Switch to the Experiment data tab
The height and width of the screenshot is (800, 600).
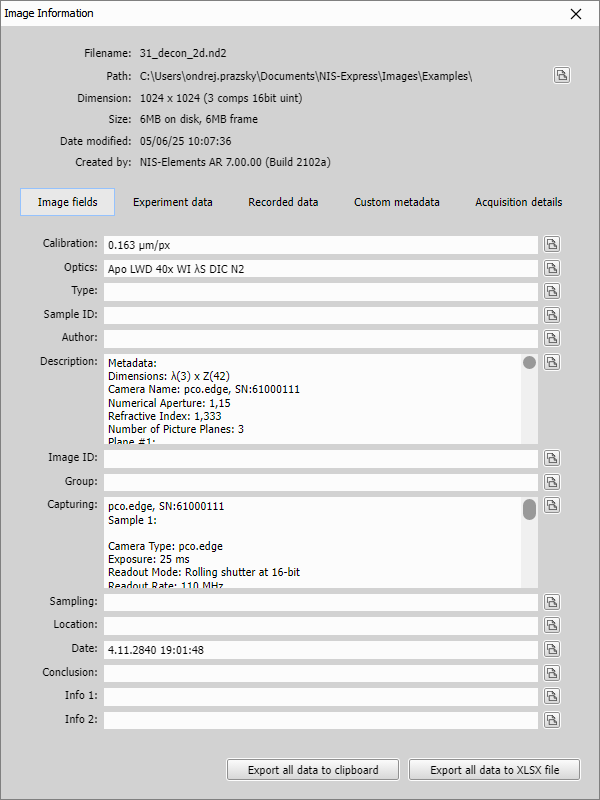click(x=173, y=202)
